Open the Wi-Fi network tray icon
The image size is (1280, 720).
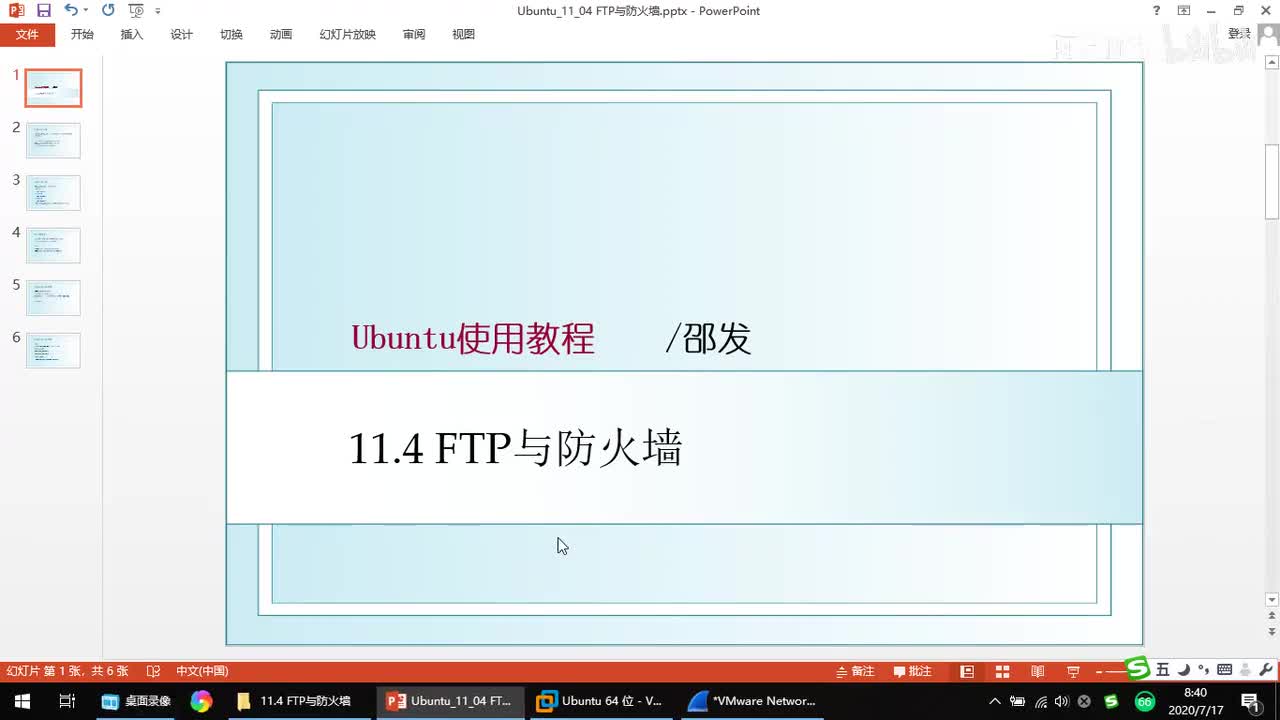(1040, 701)
